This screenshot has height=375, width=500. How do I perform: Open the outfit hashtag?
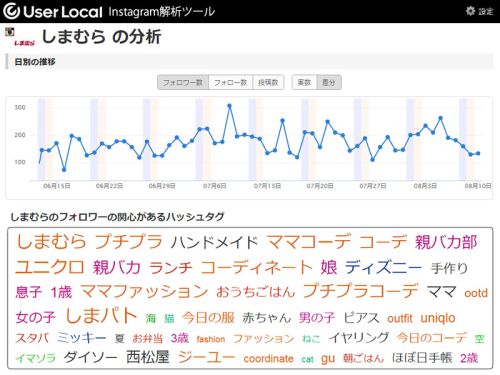(x=400, y=319)
